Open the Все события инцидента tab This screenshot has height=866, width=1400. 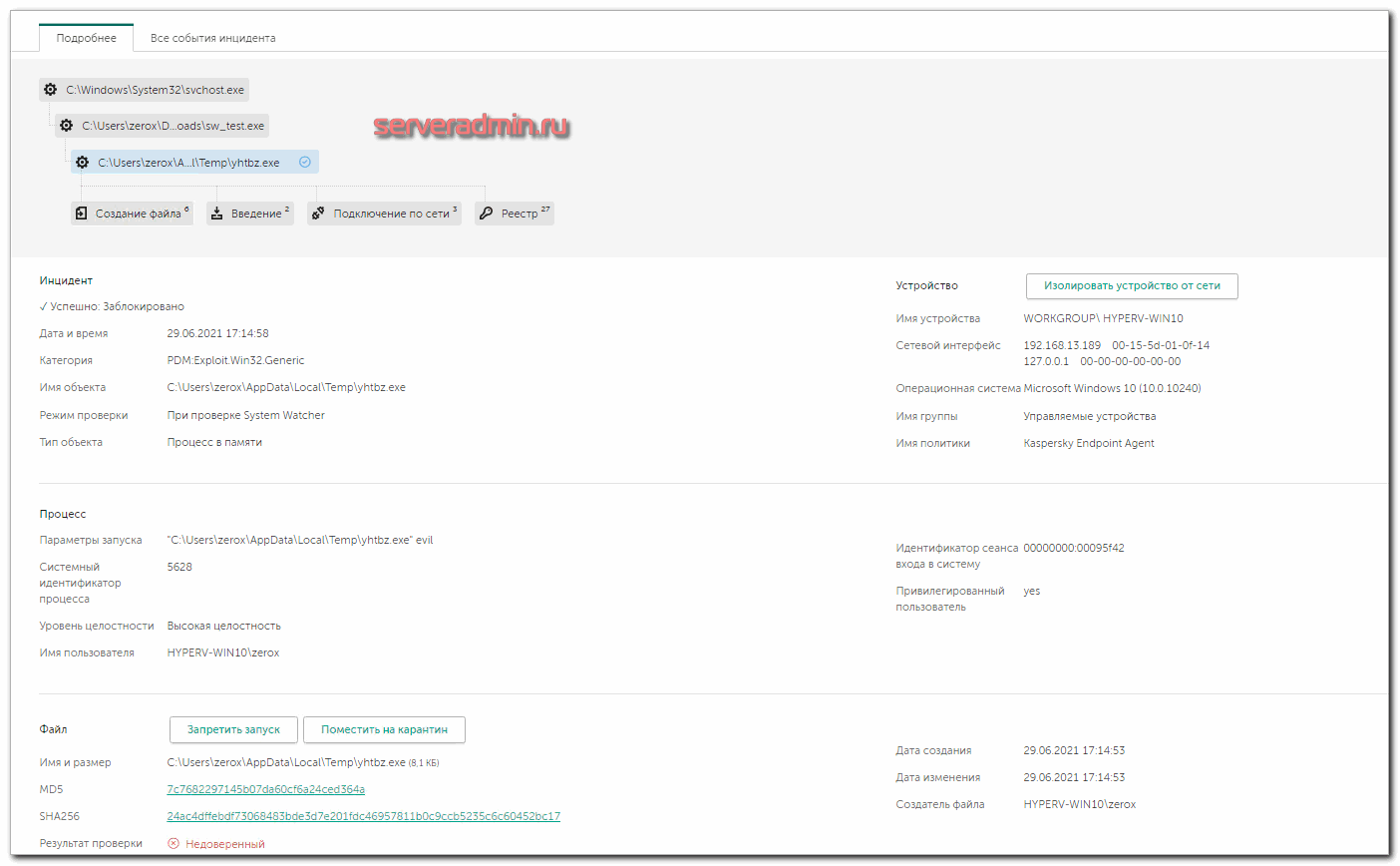[212, 38]
